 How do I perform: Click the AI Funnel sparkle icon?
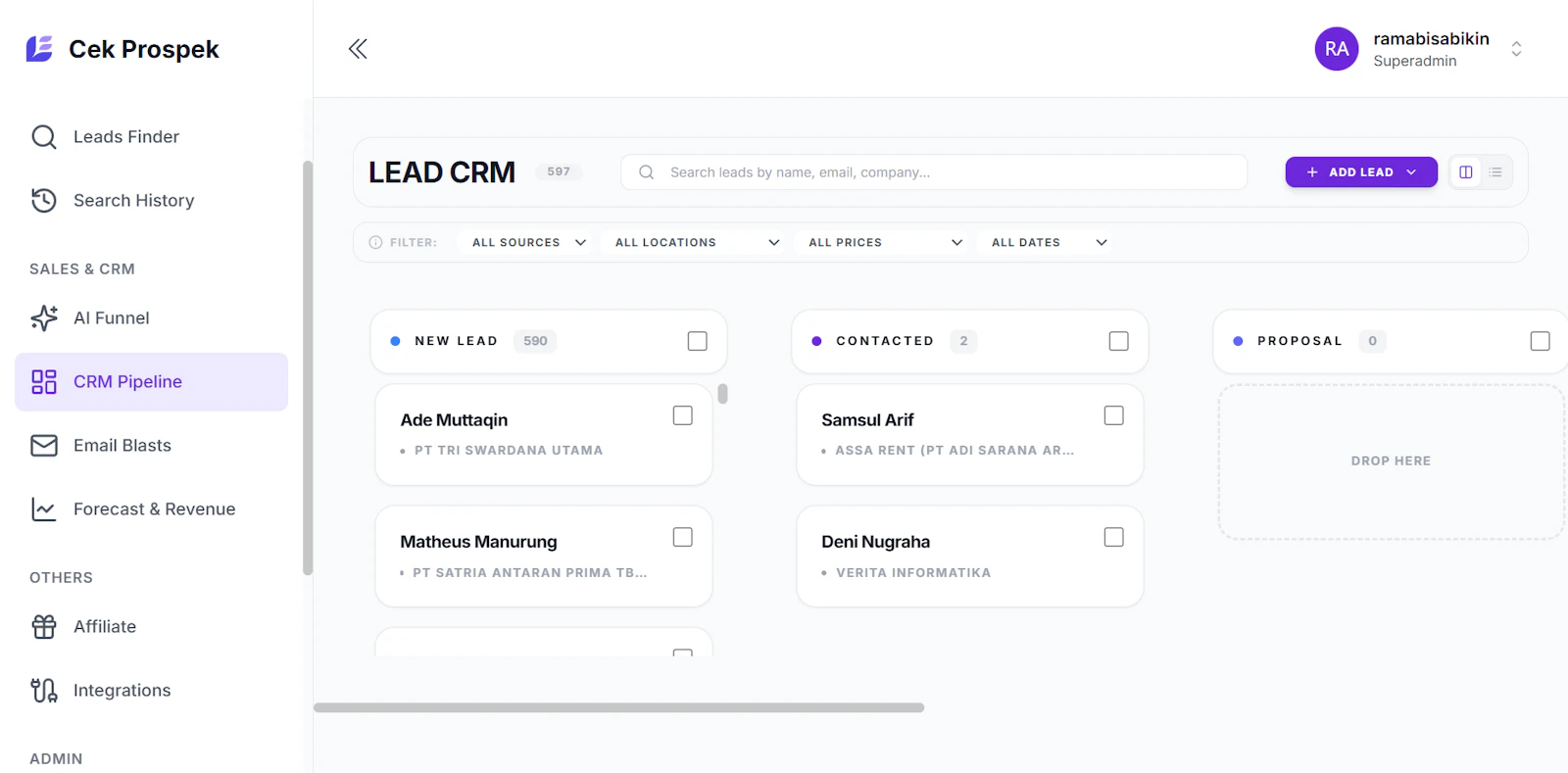(44, 317)
